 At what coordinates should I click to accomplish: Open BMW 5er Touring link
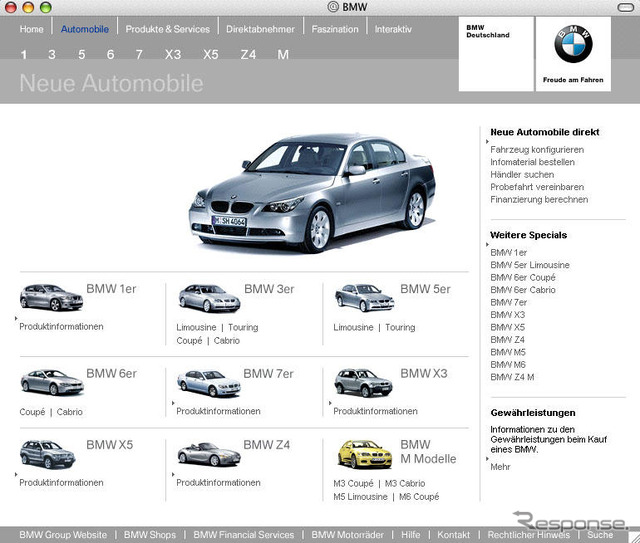coord(400,327)
